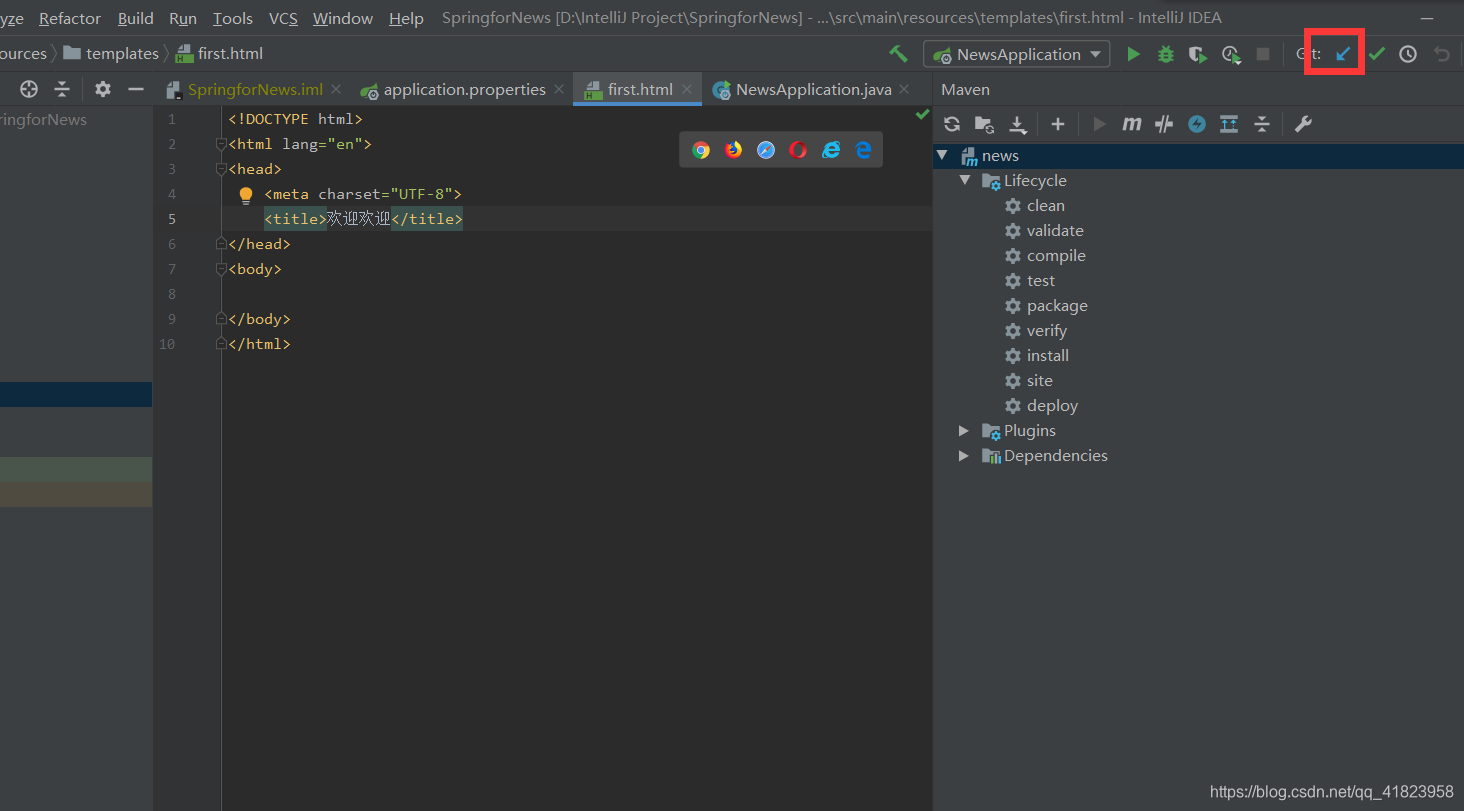Generate sources and update folders in Maven
This screenshot has height=811, width=1464.
[x=984, y=124]
